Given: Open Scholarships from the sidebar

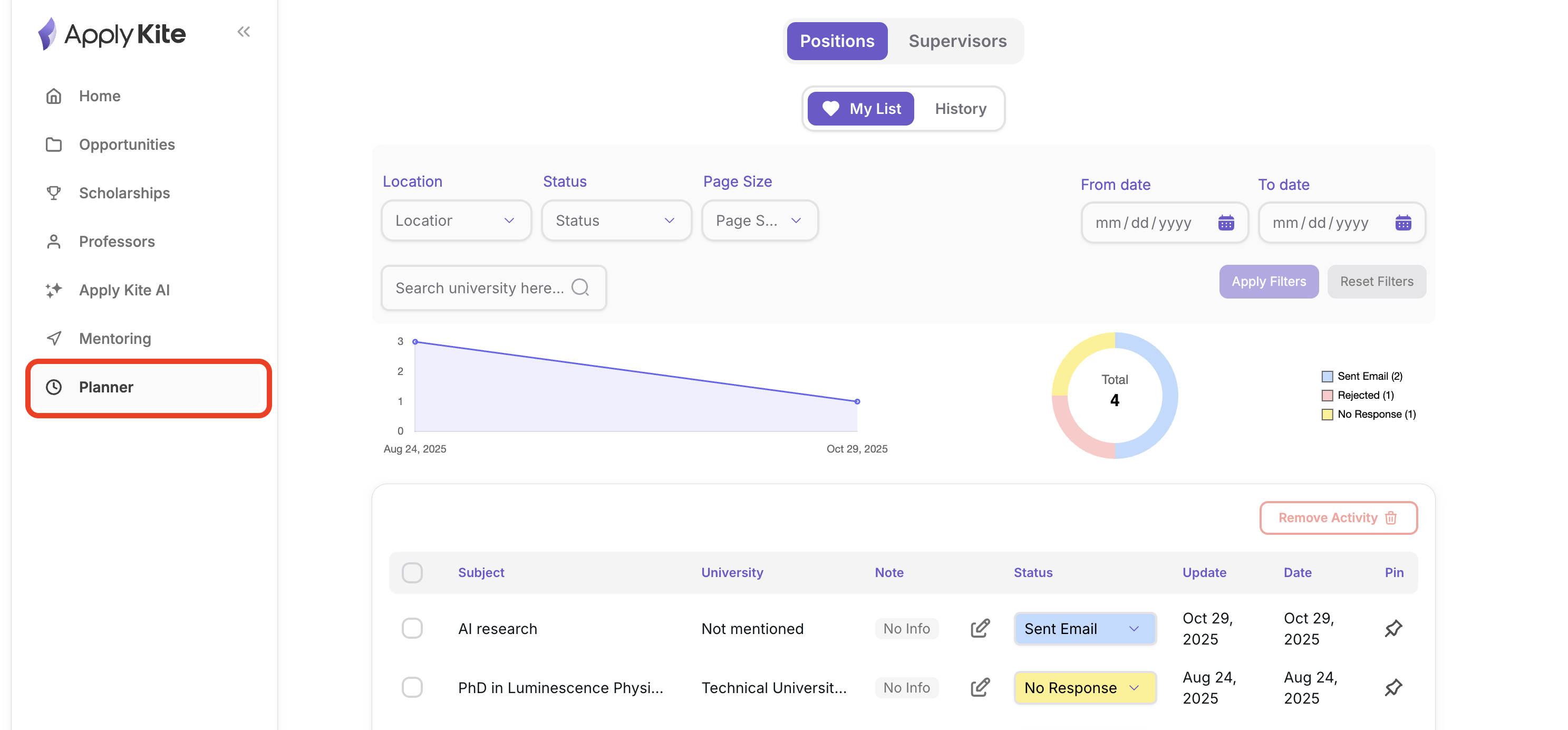Looking at the screenshot, I should coord(124,193).
